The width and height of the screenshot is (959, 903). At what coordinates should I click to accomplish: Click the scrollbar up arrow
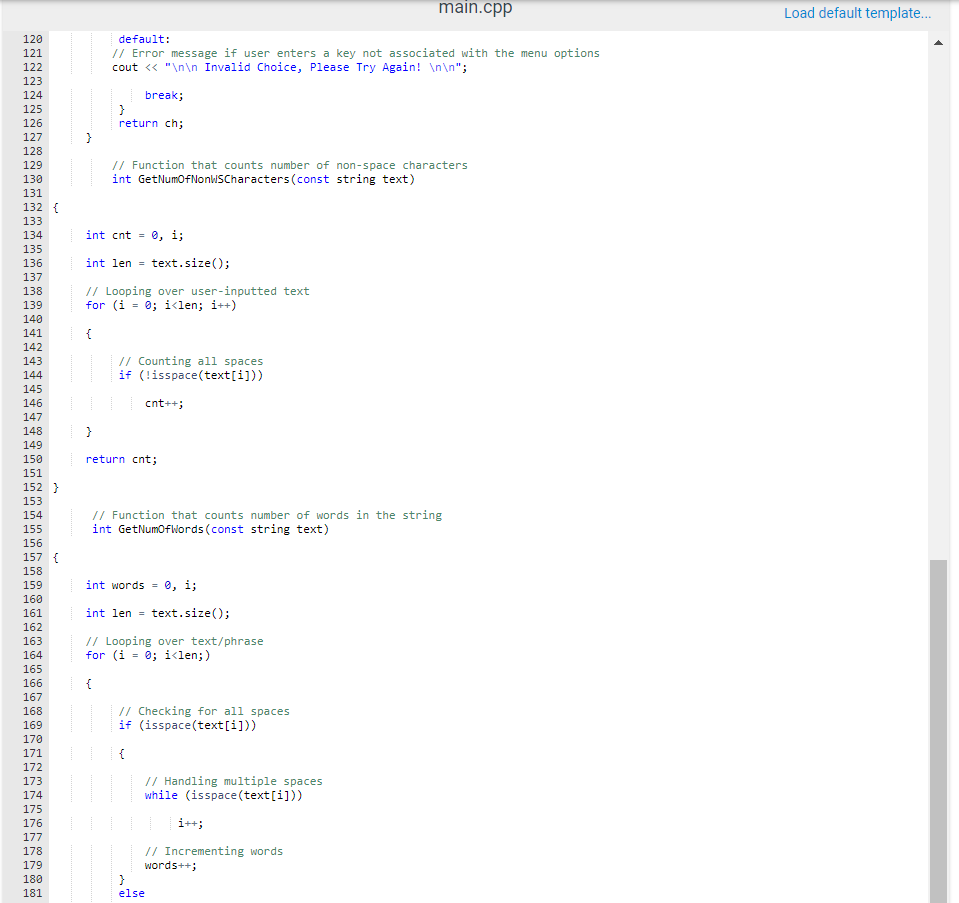[x=938, y=42]
